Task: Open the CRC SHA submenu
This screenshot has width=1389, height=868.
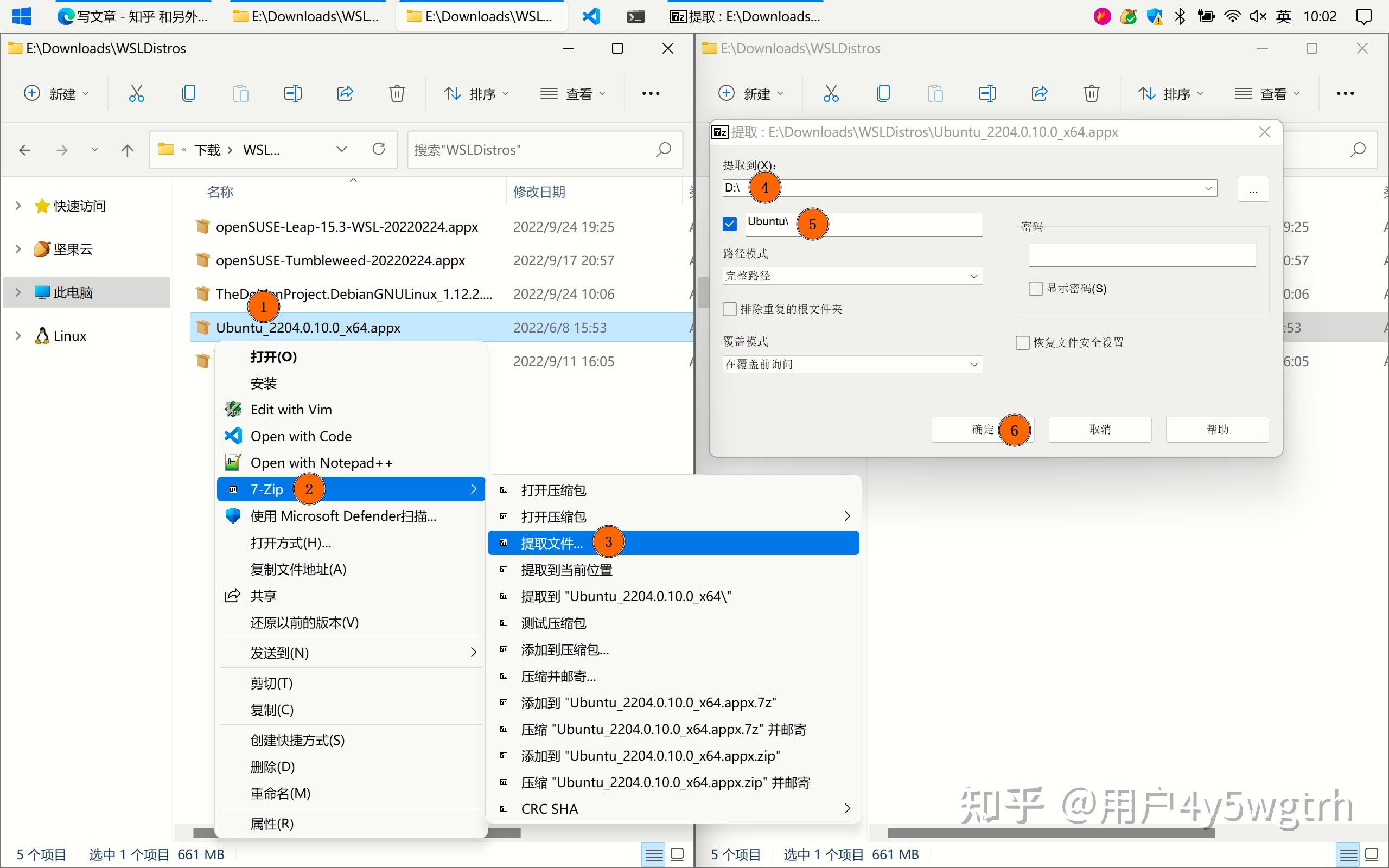Action: [x=673, y=809]
